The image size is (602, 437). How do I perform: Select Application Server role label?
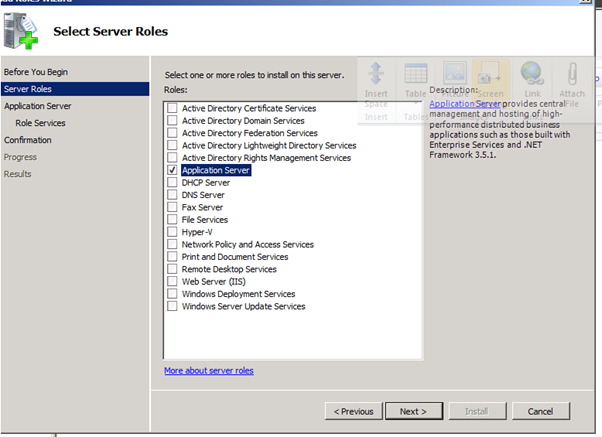coord(216,170)
